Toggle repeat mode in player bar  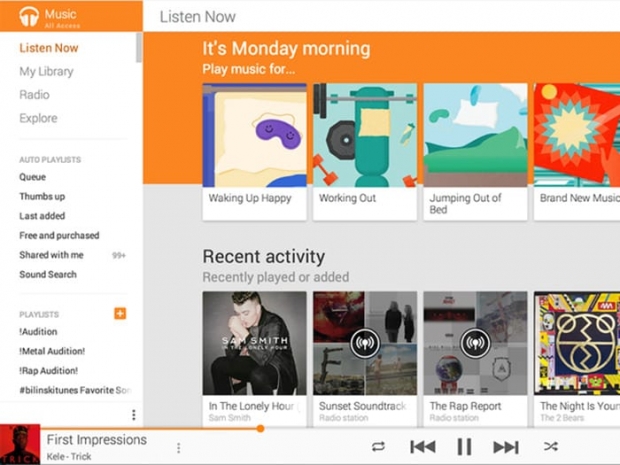(378, 446)
